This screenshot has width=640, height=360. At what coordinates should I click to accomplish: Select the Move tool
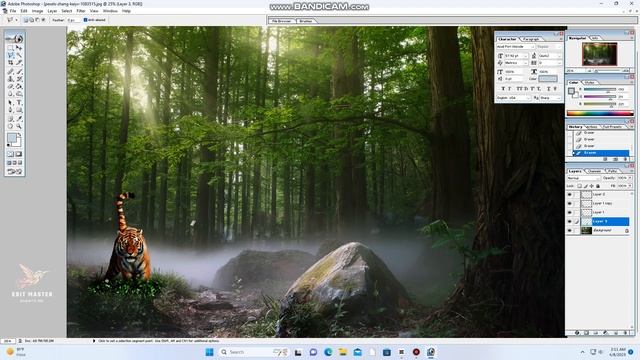19,47
